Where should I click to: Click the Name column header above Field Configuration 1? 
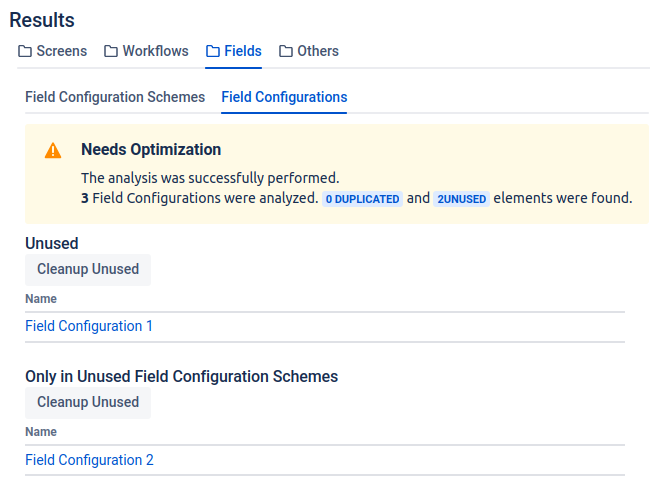click(41, 299)
